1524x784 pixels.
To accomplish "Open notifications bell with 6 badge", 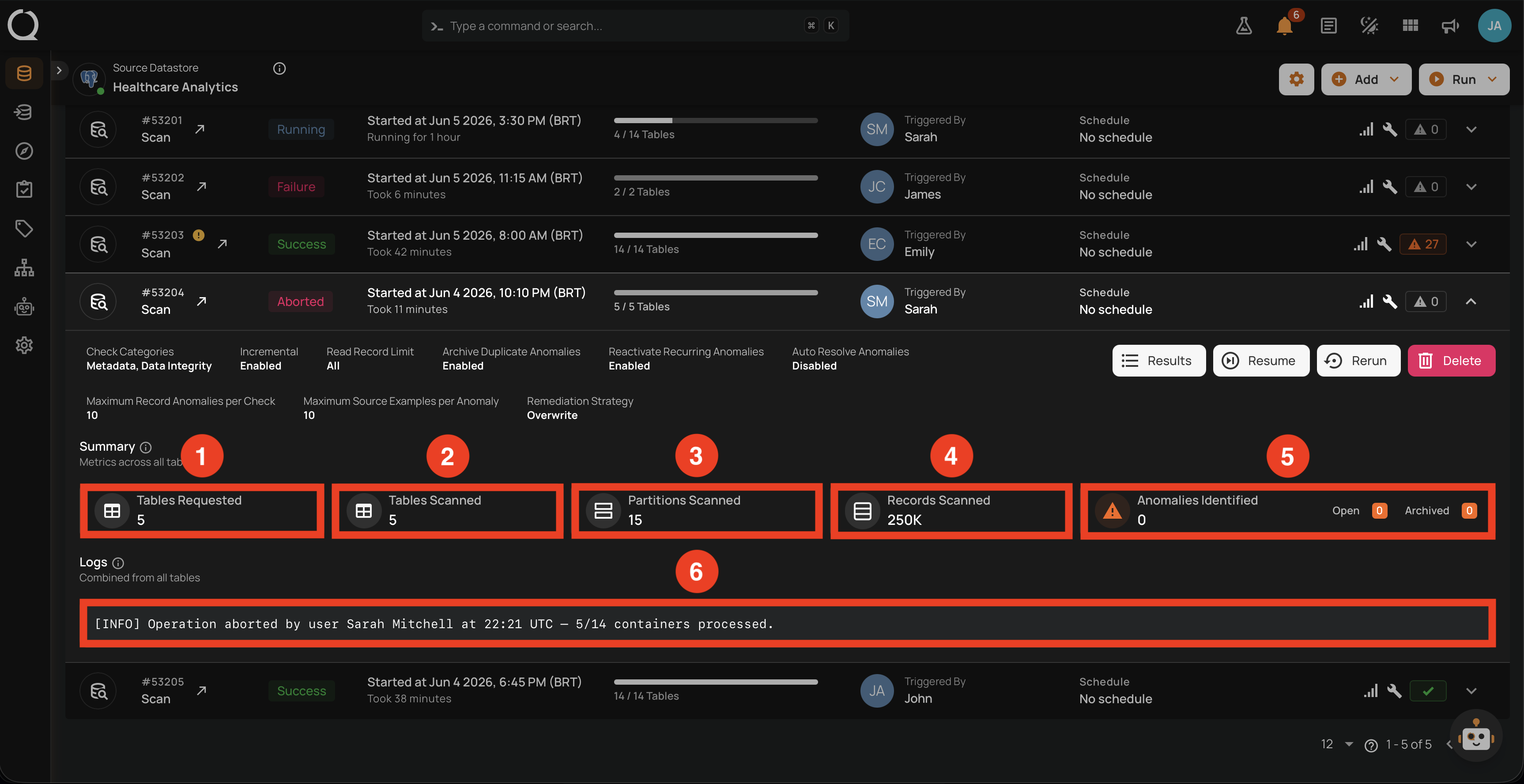I will [x=1285, y=26].
